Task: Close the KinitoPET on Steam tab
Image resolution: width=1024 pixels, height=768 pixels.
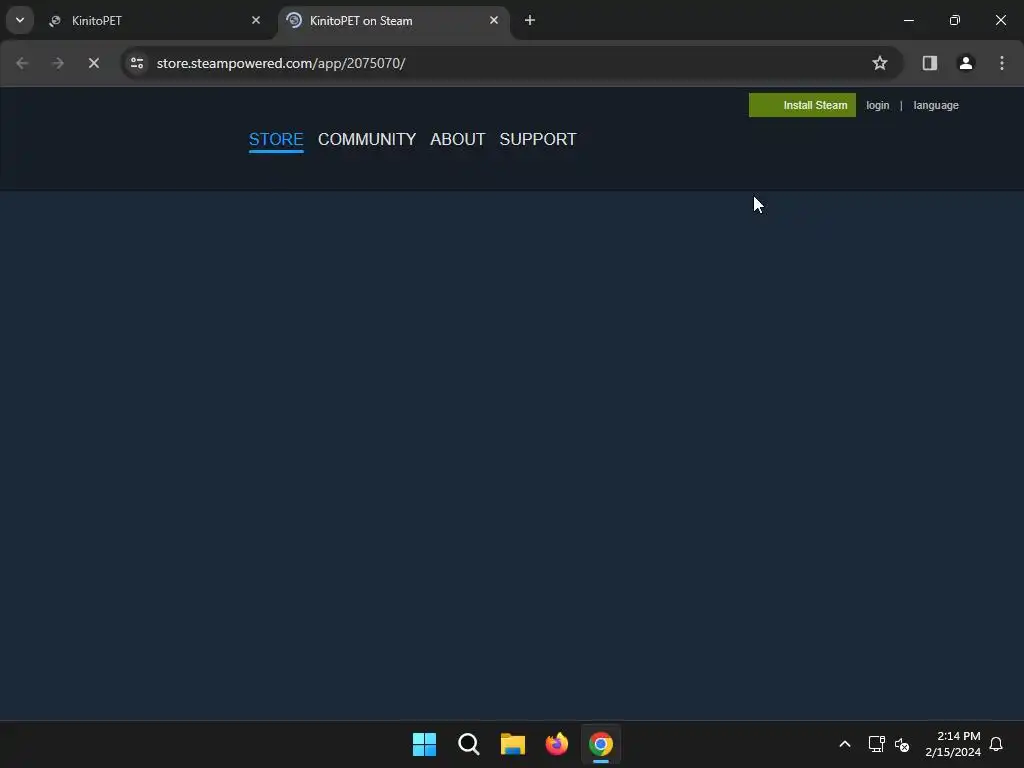Action: pos(494,21)
